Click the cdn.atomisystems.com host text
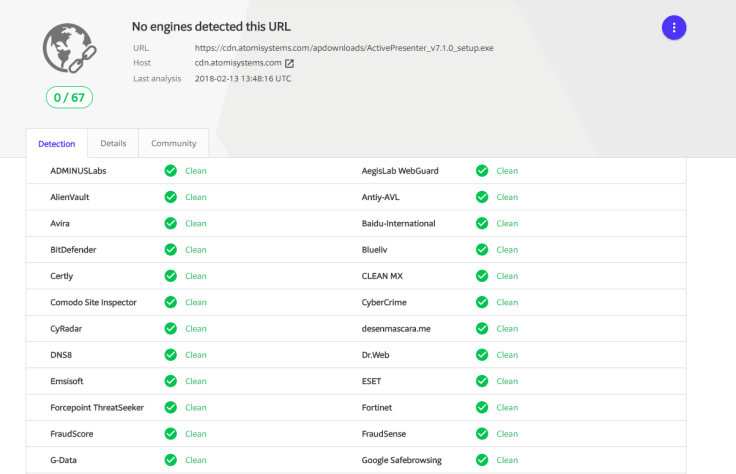Image resolution: width=736 pixels, height=474 pixels. tap(238, 63)
